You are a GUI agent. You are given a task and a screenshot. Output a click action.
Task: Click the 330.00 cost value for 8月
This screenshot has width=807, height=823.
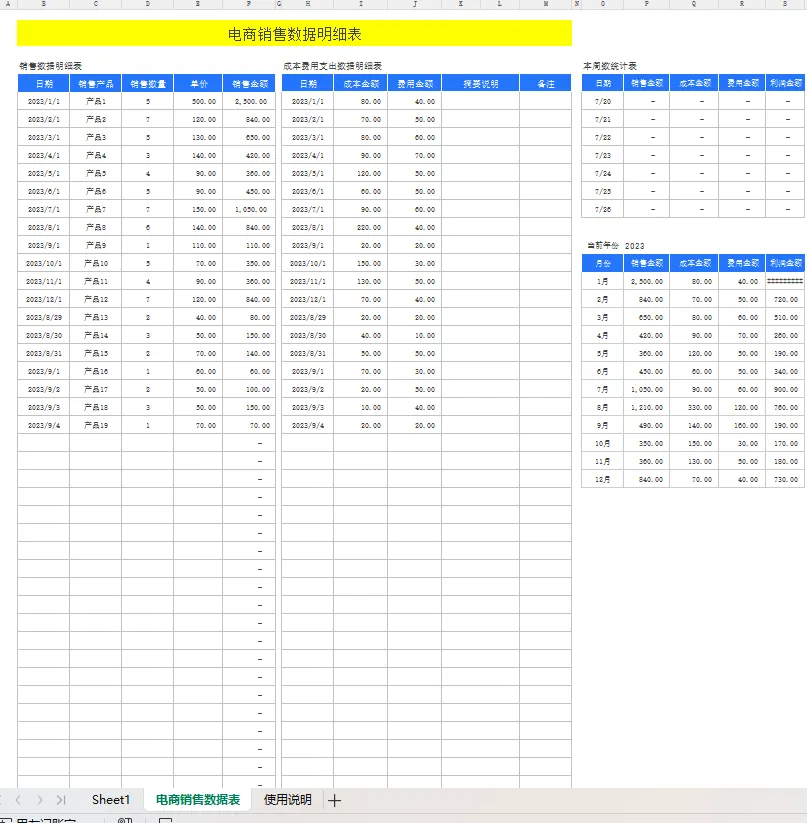(x=694, y=408)
